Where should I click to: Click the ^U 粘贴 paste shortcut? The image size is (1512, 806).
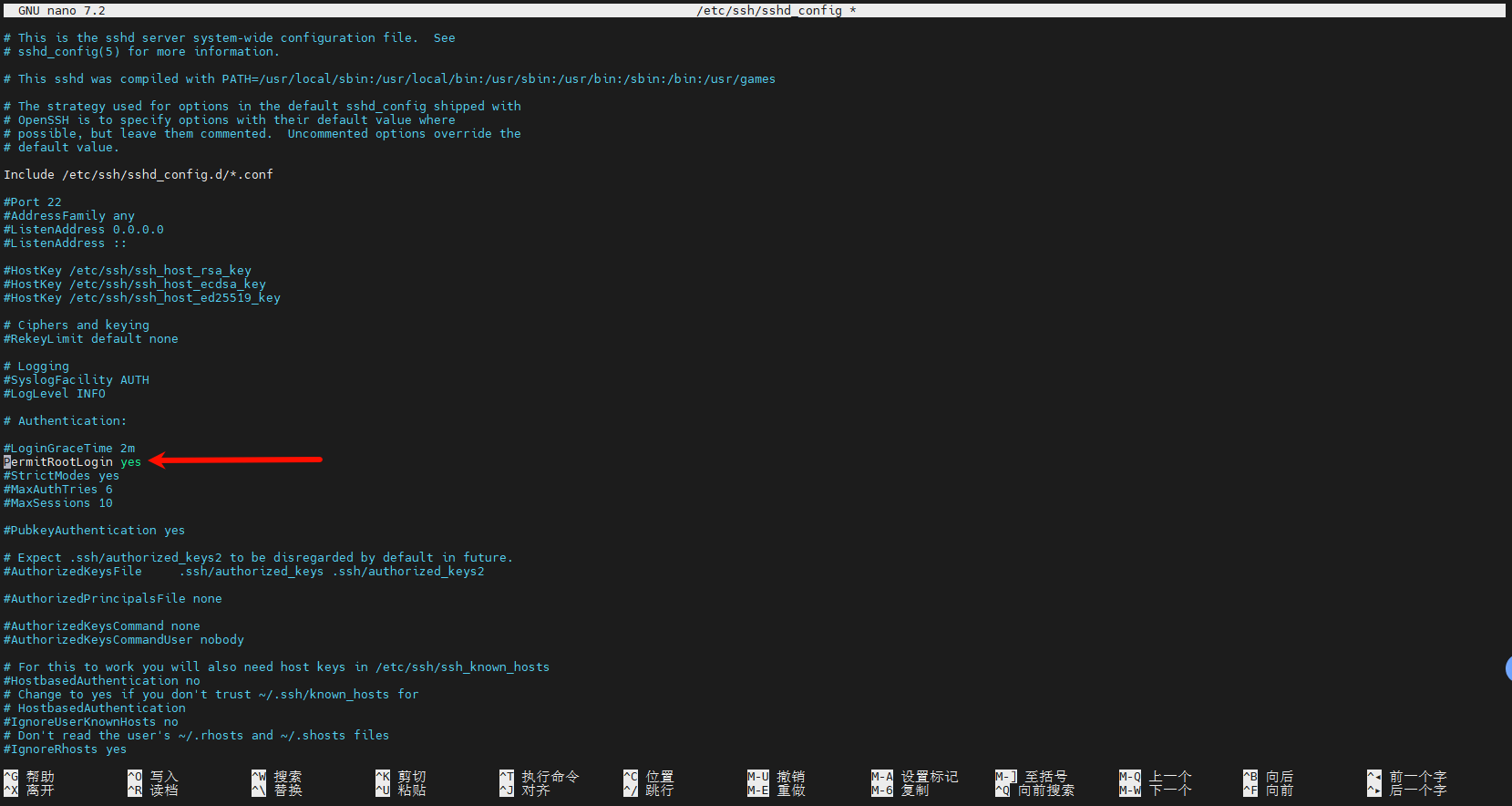[x=401, y=790]
